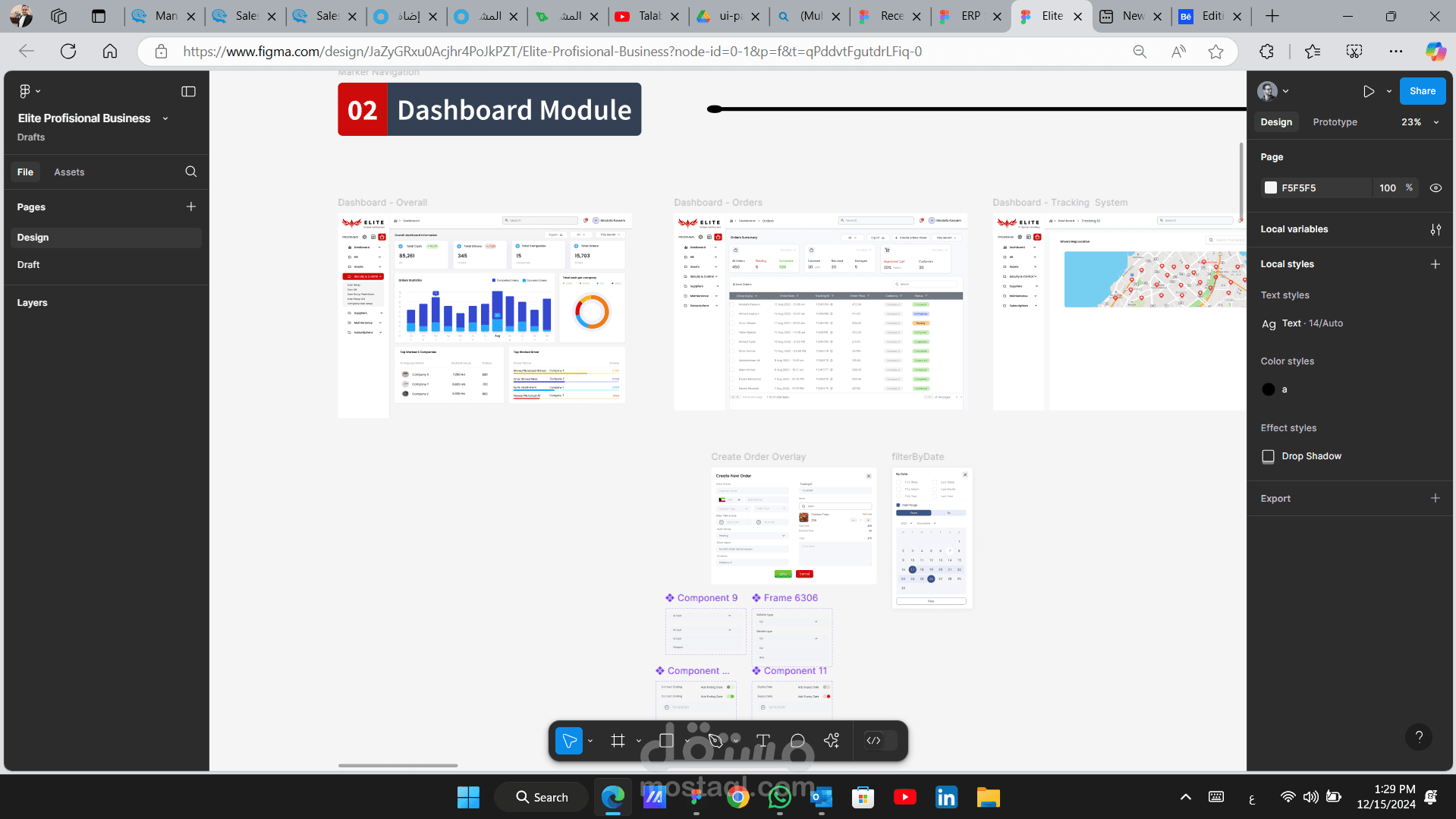The image size is (1456, 819).
Task: Open the Copilot icon in browser
Action: (x=1435, y=52)
